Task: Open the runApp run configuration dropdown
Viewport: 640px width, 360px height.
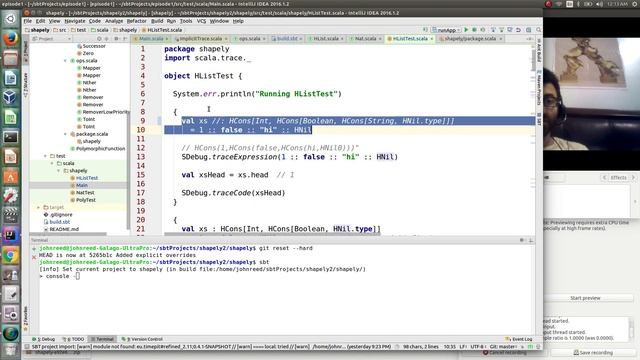Action: coord(446,30)
